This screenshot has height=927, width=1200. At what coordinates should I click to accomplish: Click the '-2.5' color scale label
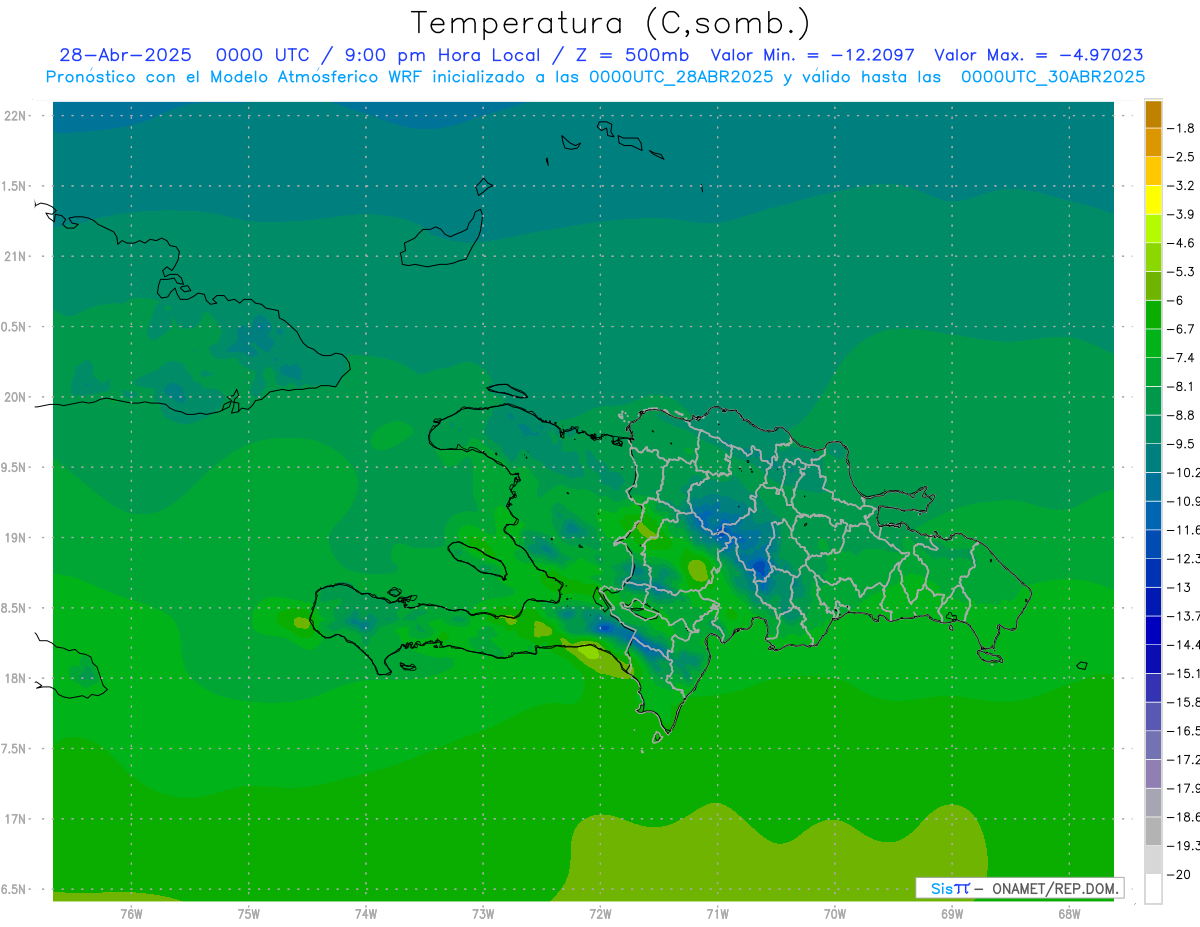[x=1181, y=157]
